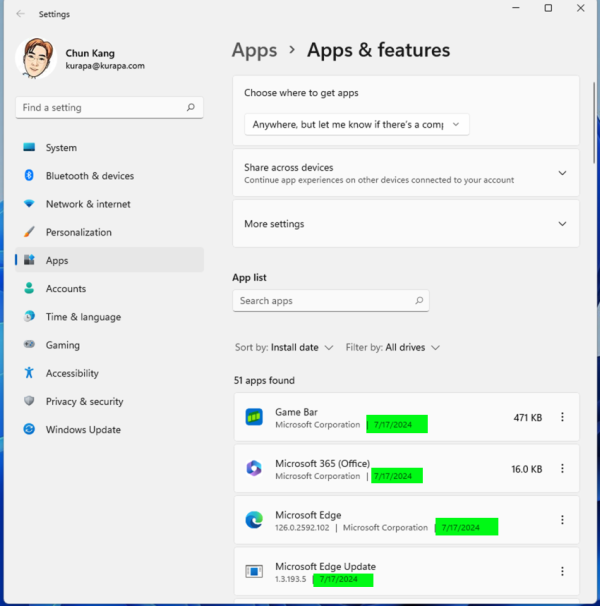The image size is (600, 606).
Task: Click the Accessibility figure icon
Action: click(x=29, y=373)
